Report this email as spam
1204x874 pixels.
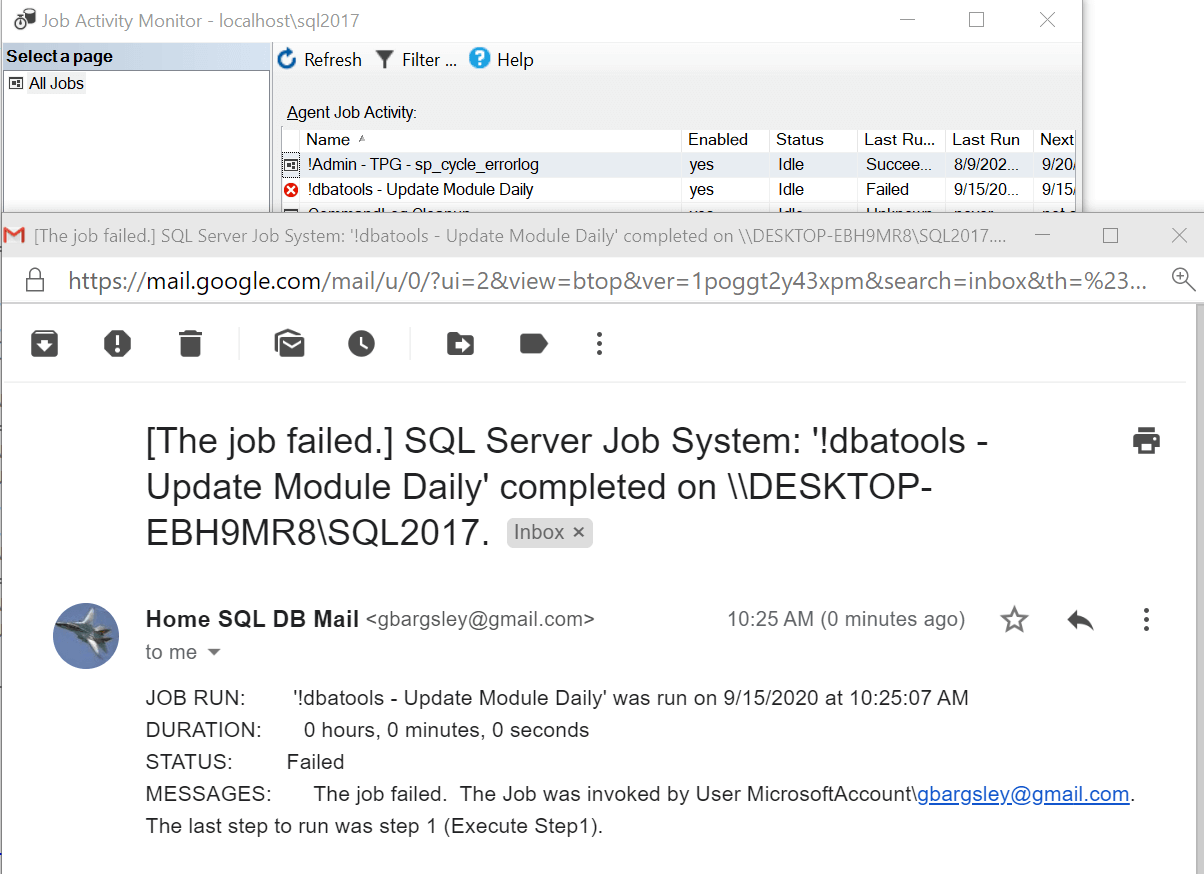pyautogui.click(x=118, y=344)
